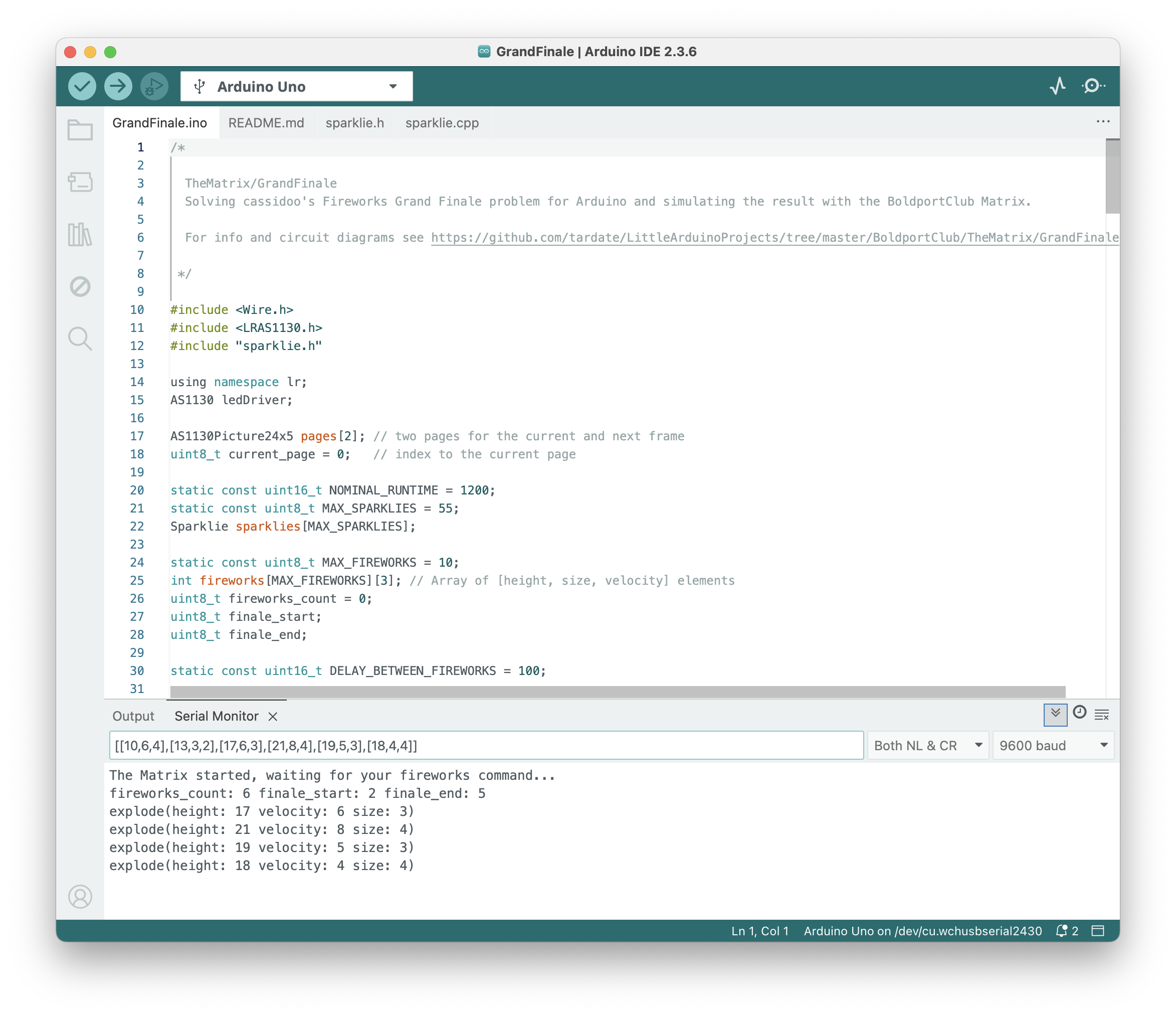Start debugging with the debug icon
The height and width of the screenshot is (1016, 1176).
(153, 86)
